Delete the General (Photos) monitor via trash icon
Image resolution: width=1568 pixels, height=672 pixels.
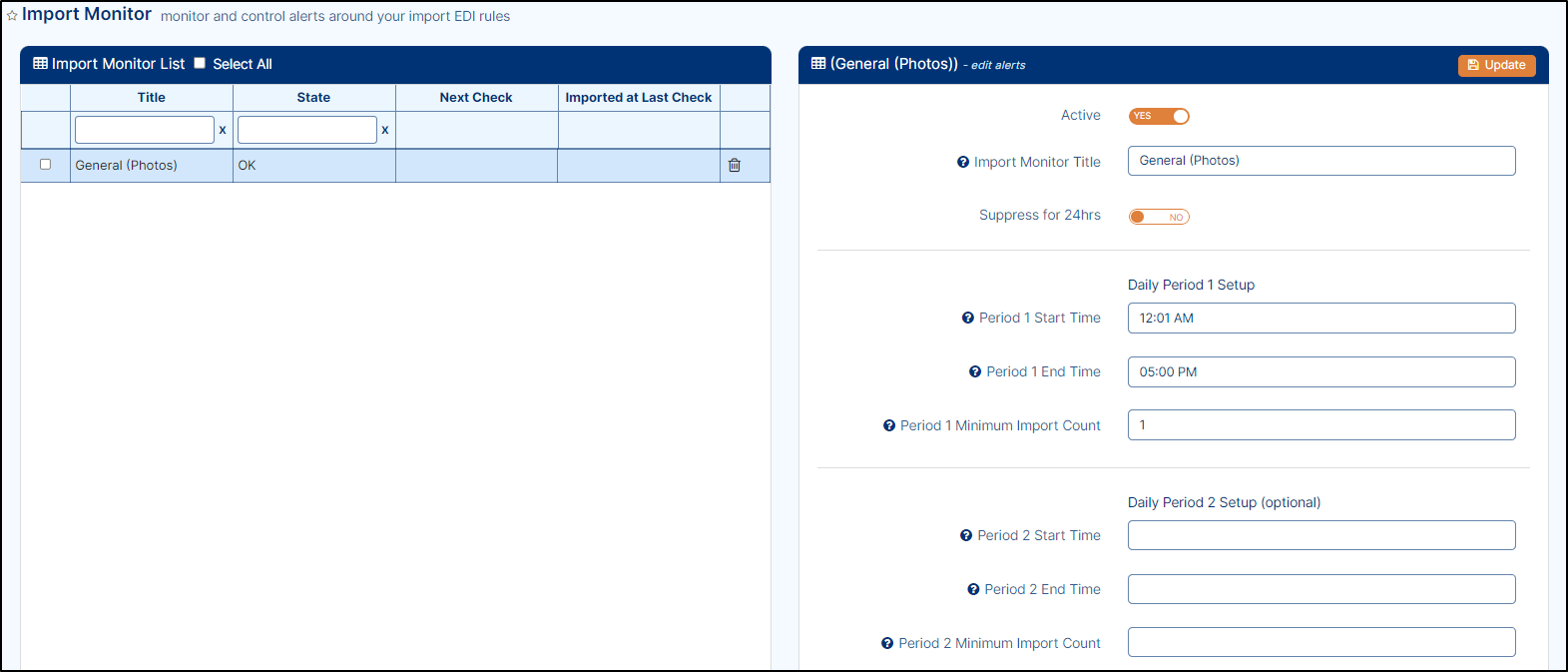735,165
